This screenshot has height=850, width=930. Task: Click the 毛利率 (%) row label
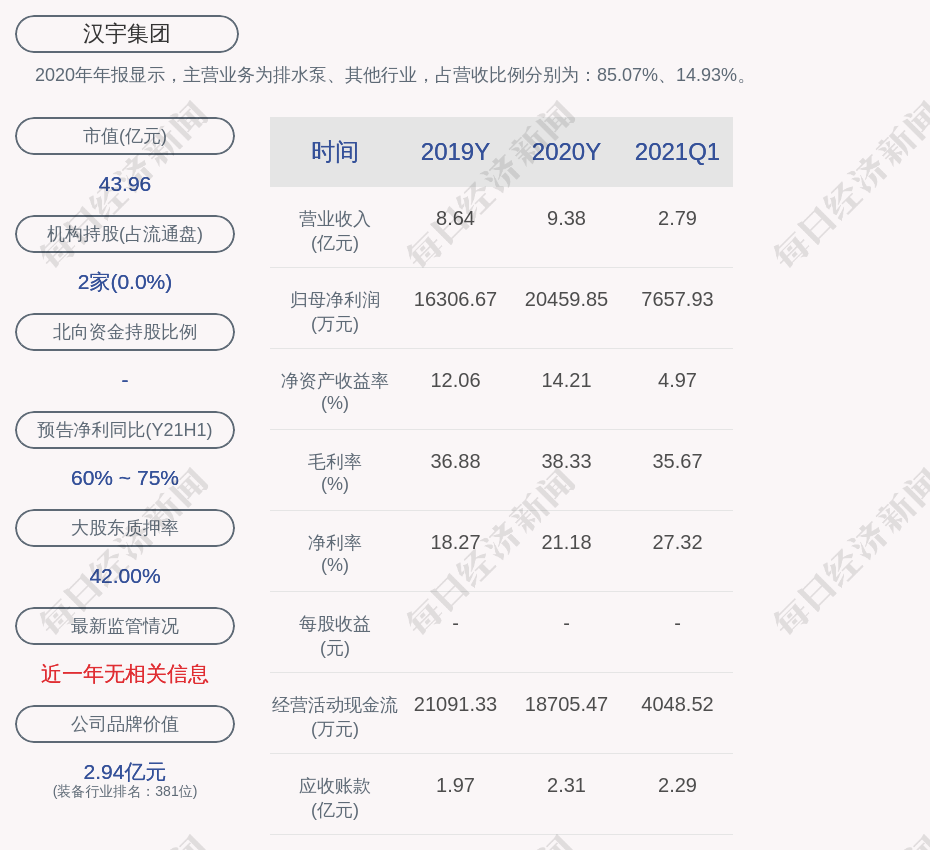335,472
